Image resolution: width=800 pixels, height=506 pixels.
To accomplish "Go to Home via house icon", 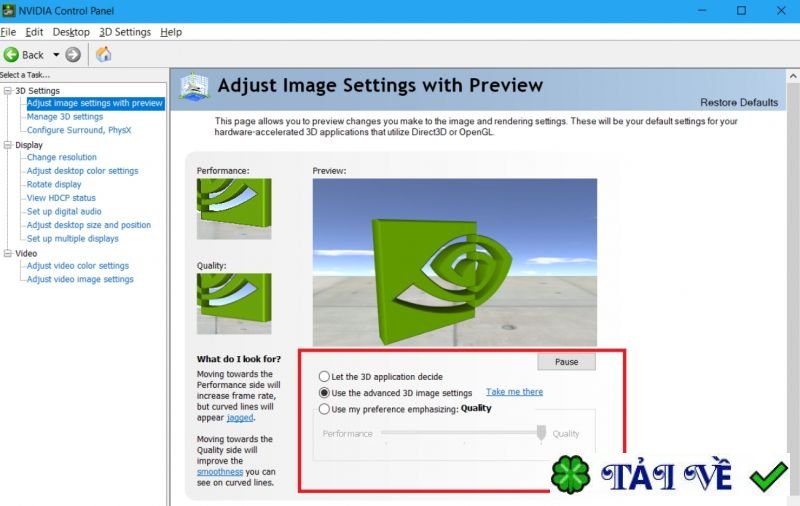I will pos(104,54).
